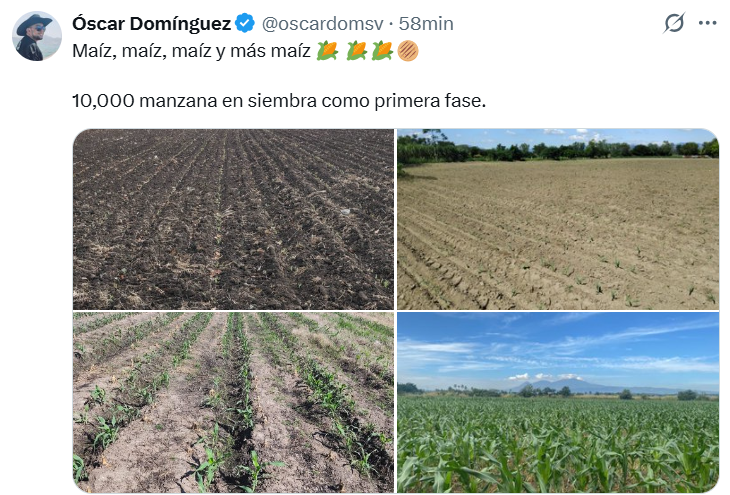
Task: Open the three-dot More options menu
Action: [x=709, y=23]
